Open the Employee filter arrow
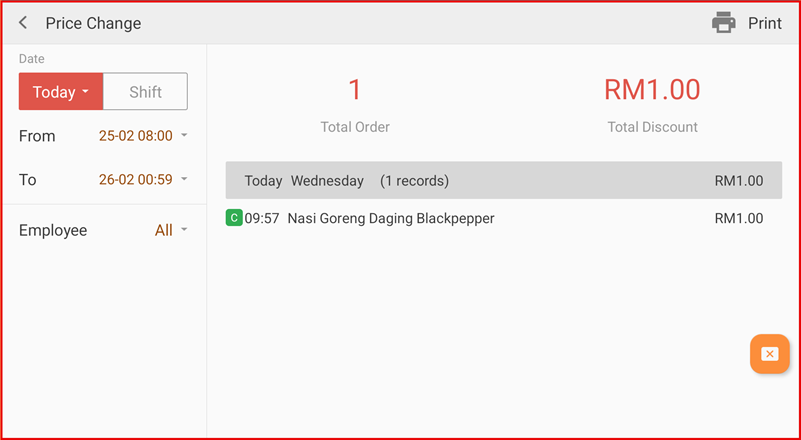 (184, 230)
